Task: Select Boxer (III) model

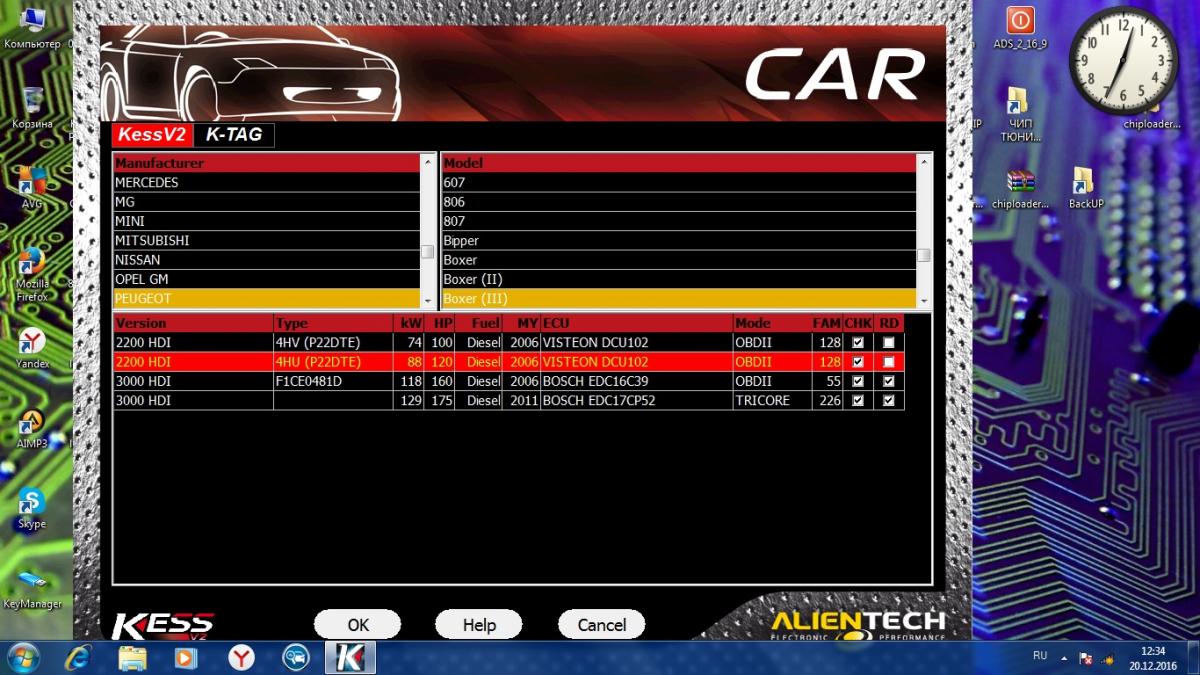Action: click(679, 299)
